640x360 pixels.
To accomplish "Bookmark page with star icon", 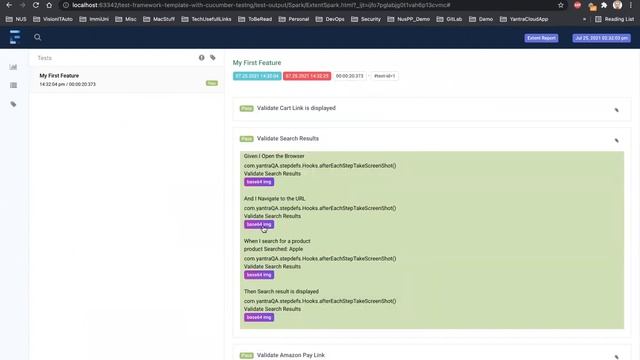I will click(561, 5).
